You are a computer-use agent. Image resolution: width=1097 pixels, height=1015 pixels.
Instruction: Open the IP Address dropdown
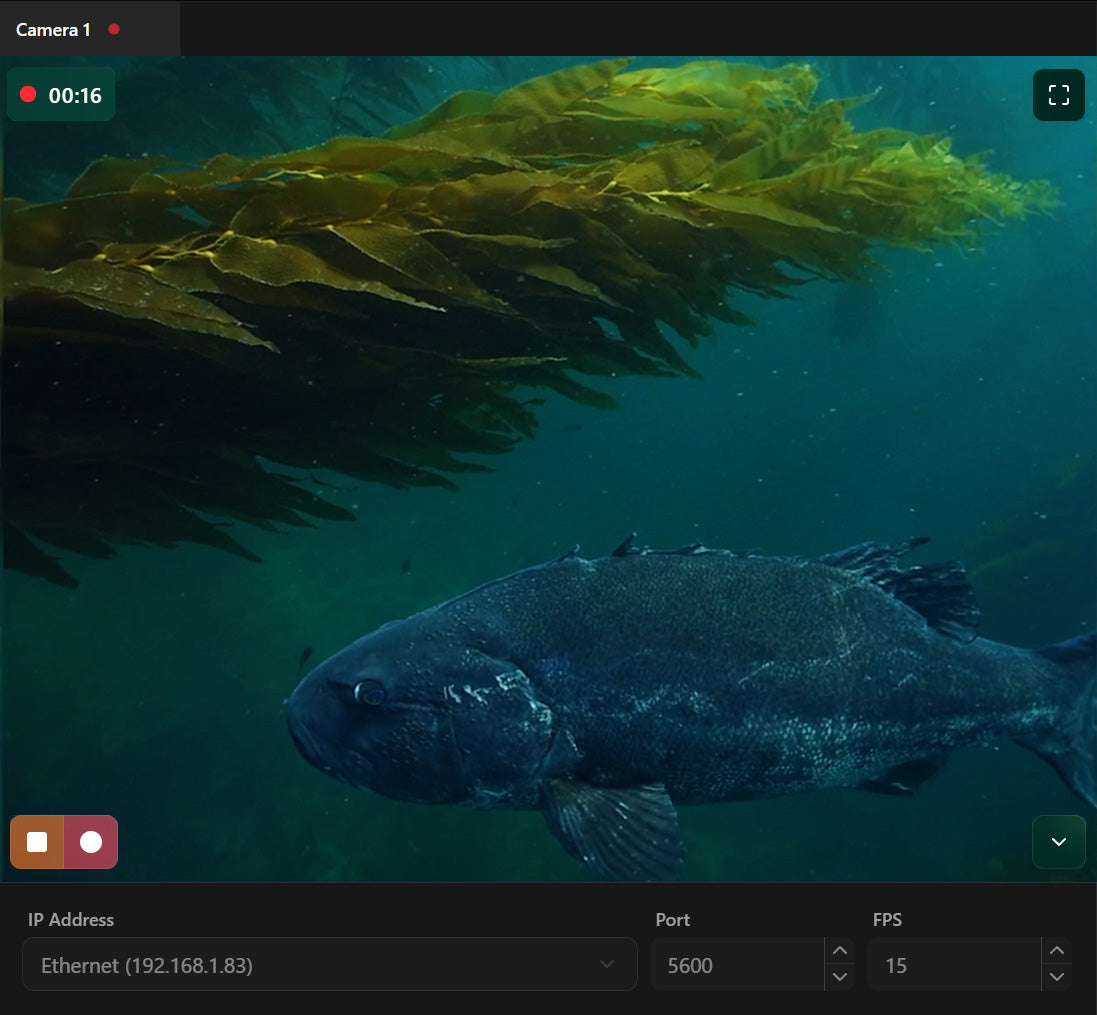click(329, 964)
